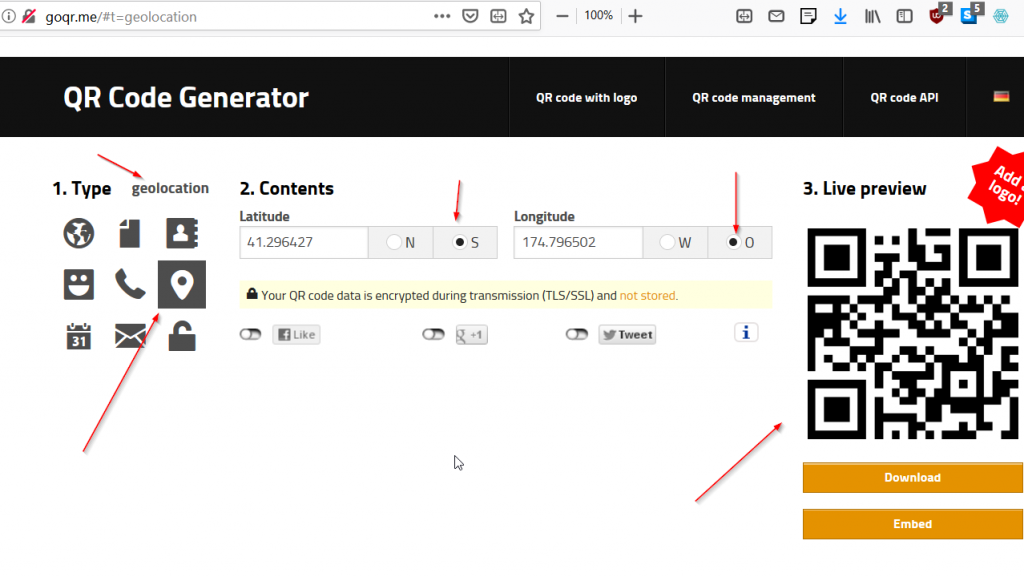The image size is (1024, 577).
Task: Click the blue info icon
Action: click(x=746, y=332)
